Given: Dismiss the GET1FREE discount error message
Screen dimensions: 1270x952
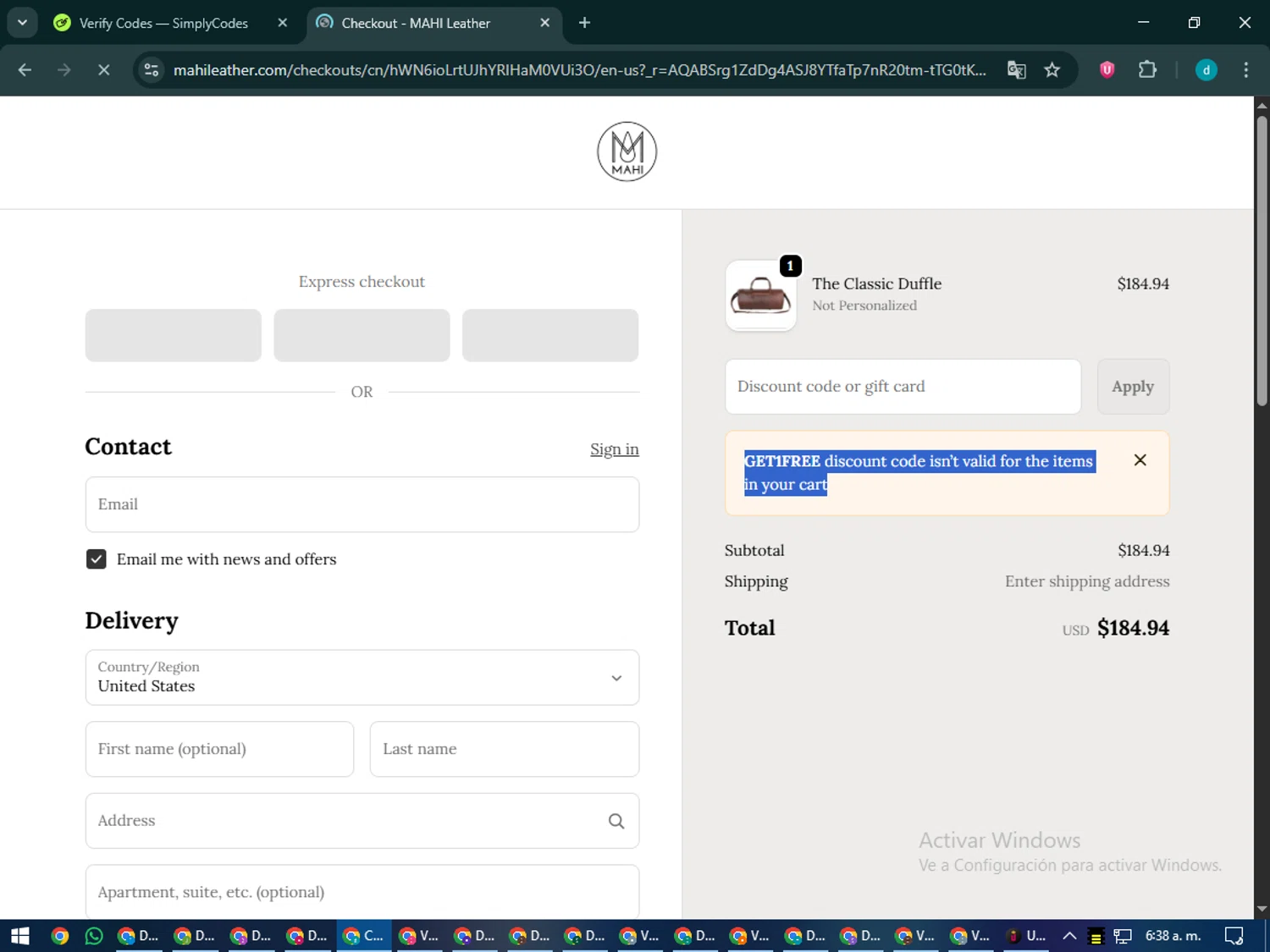Looking at the screenshot, I should pyautogui.click(x=1140, y=460).
